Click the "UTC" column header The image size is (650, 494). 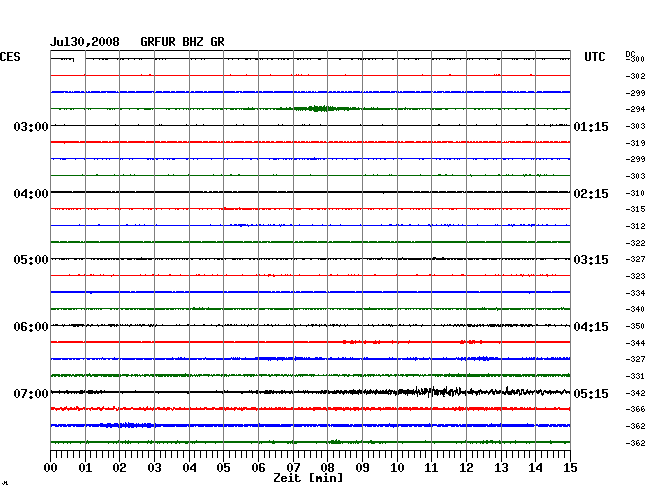point(594,57)
